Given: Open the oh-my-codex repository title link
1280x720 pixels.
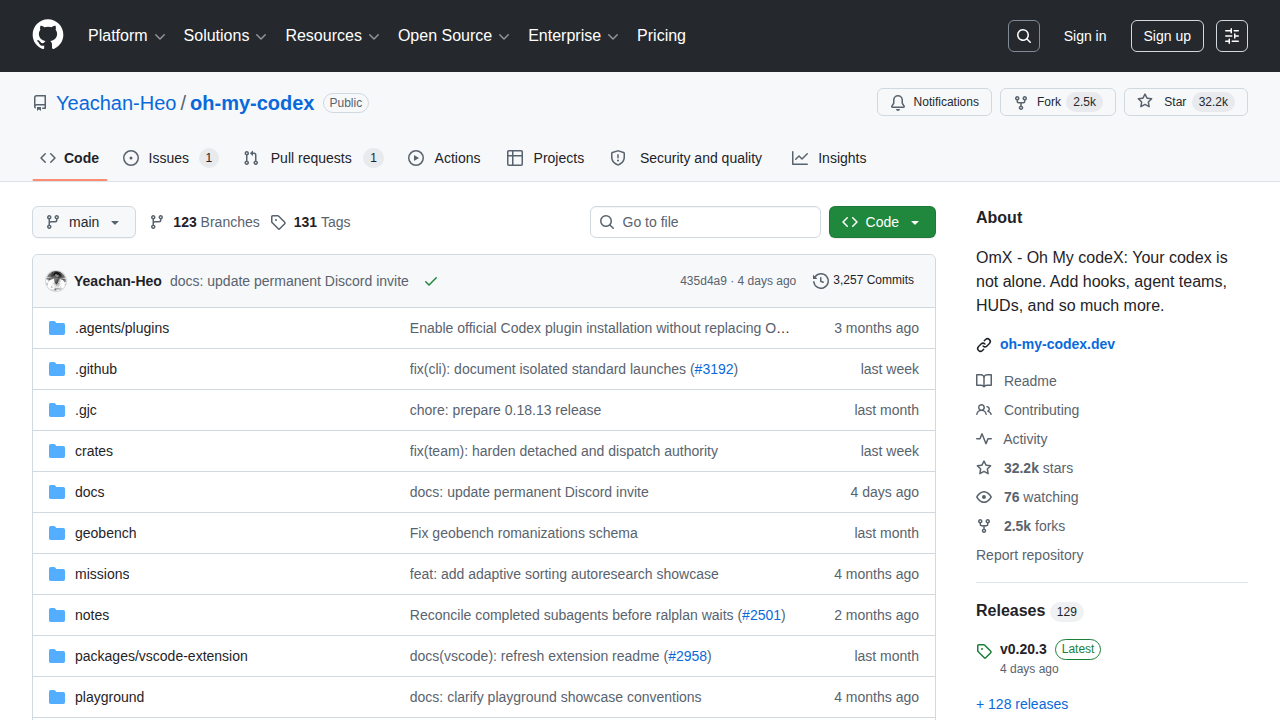Looking at the screenshot, I should (252, 103).
